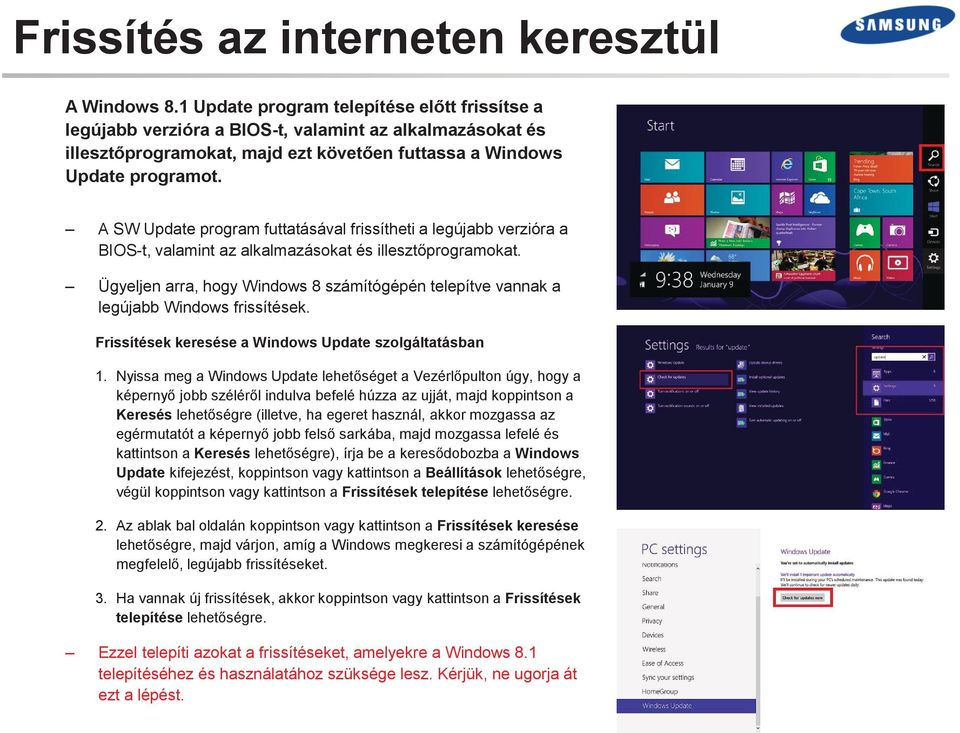The width and height of the screenshot is (960, 733).
Task: Open the Camera tile
Action: (x=898, y=233)
